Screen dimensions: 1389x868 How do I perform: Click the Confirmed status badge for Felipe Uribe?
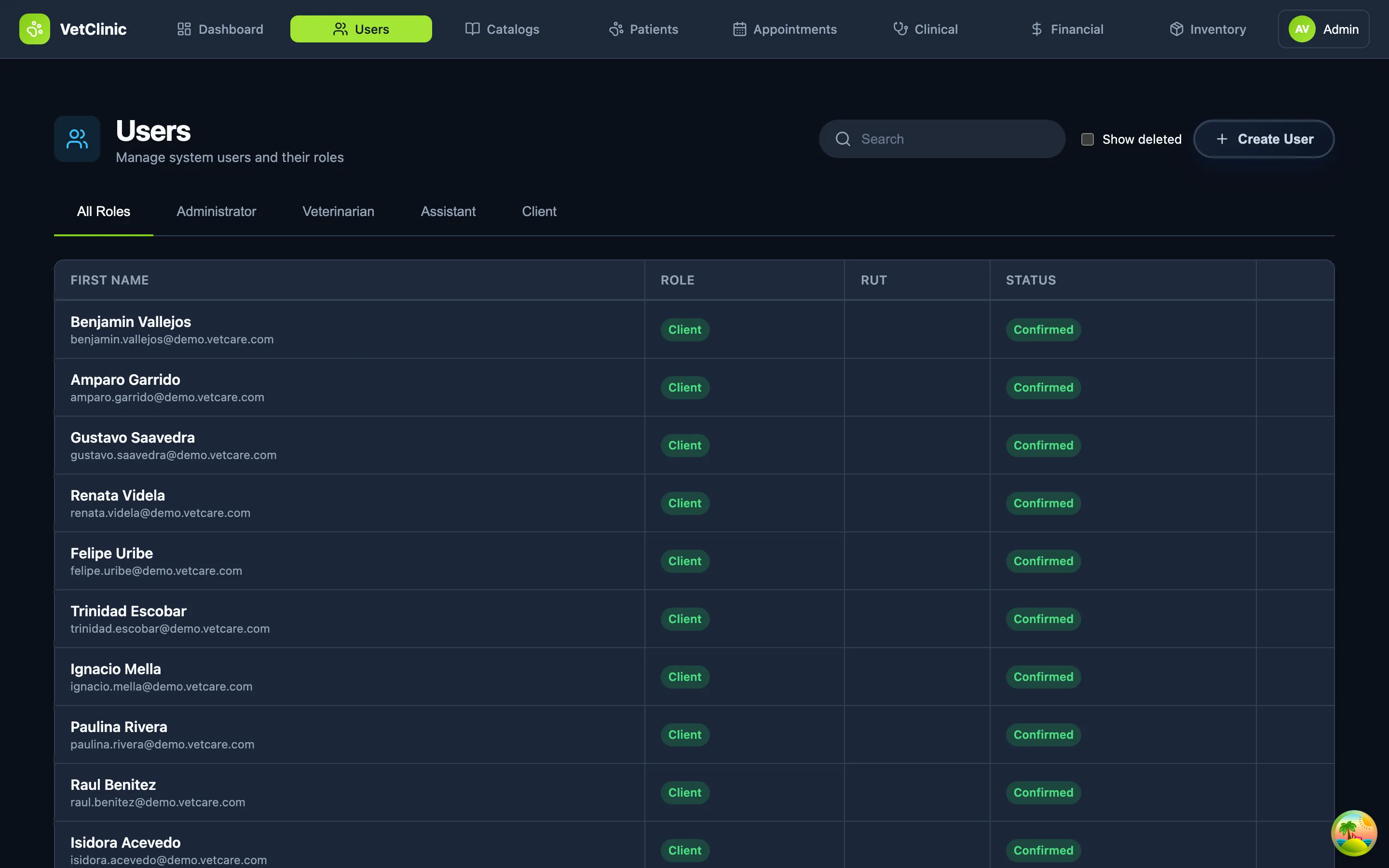(x=1043, y=561)
